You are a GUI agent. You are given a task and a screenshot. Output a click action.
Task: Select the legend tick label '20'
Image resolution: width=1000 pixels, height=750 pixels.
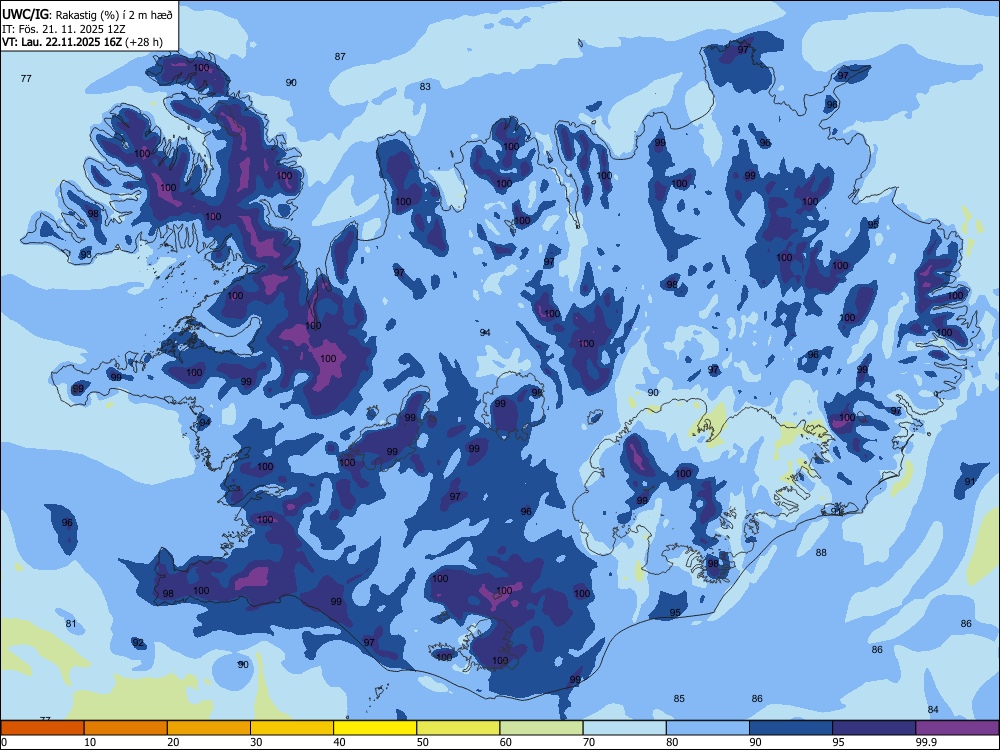[x=173, y=742]
